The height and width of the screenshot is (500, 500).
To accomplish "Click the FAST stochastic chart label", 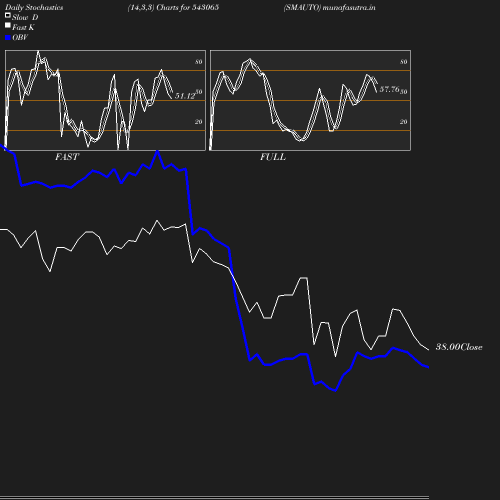I will [67, 157].
